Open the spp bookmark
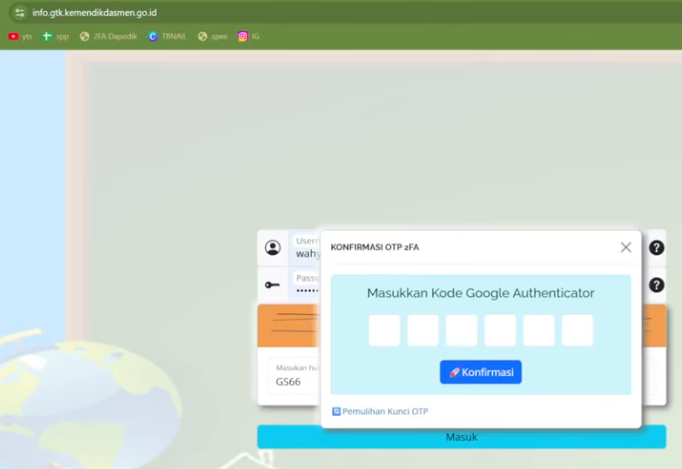The height and width of the screenshot is (469, 682). coord(56,36)
